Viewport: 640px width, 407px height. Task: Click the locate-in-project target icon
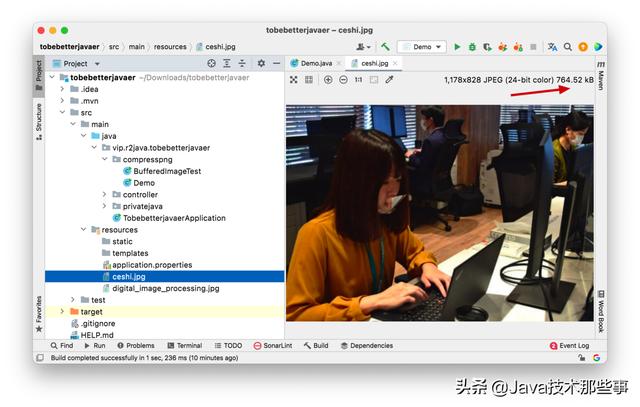coord(211,63)
